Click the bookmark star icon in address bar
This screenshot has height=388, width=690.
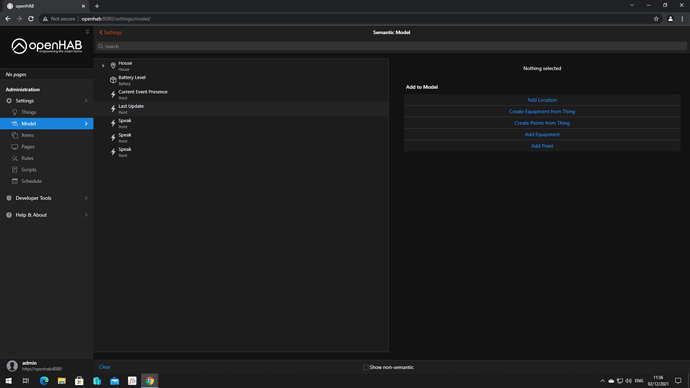click(x=656, y=19)
